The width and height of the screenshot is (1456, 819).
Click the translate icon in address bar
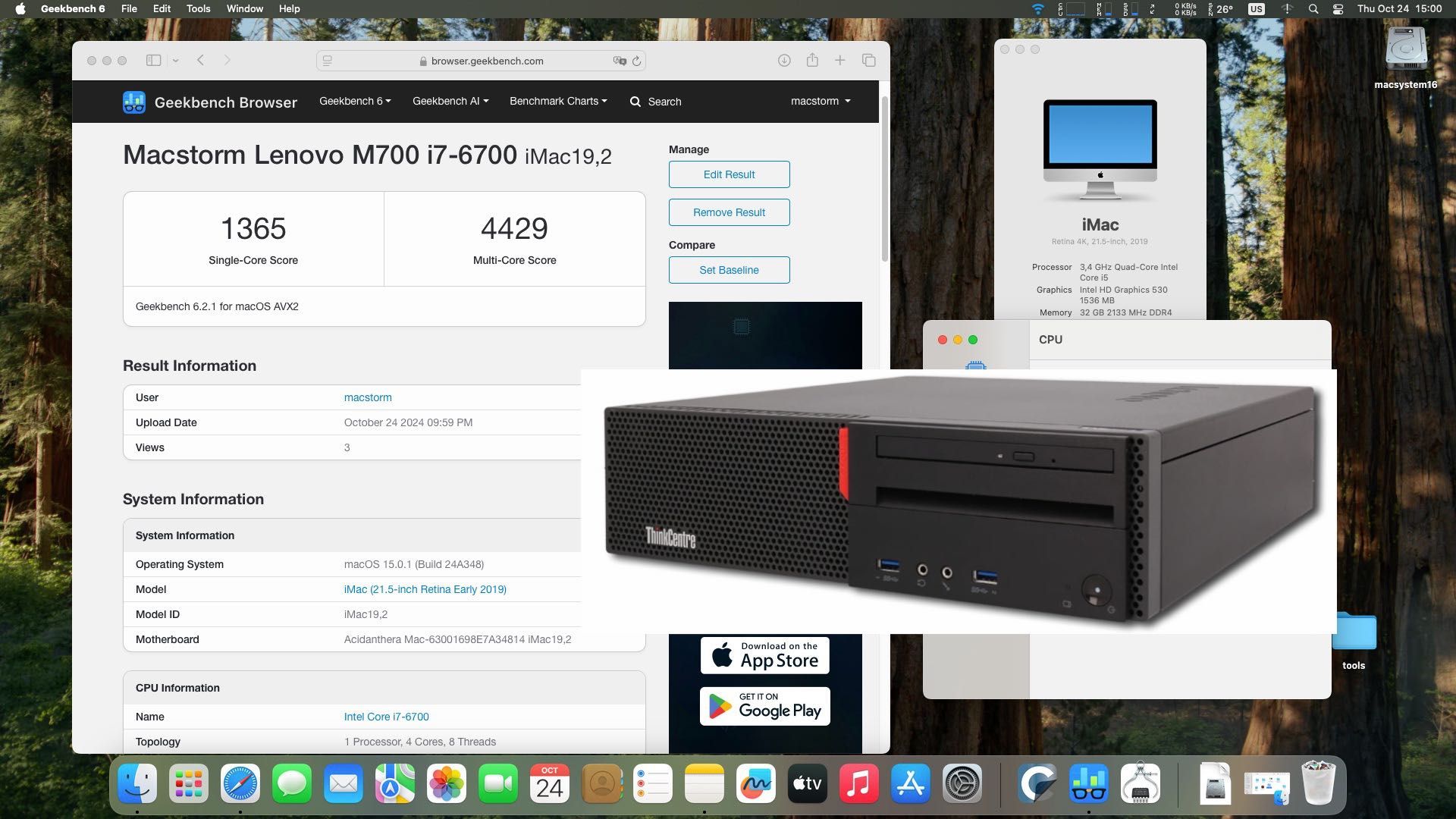(620, 61)
